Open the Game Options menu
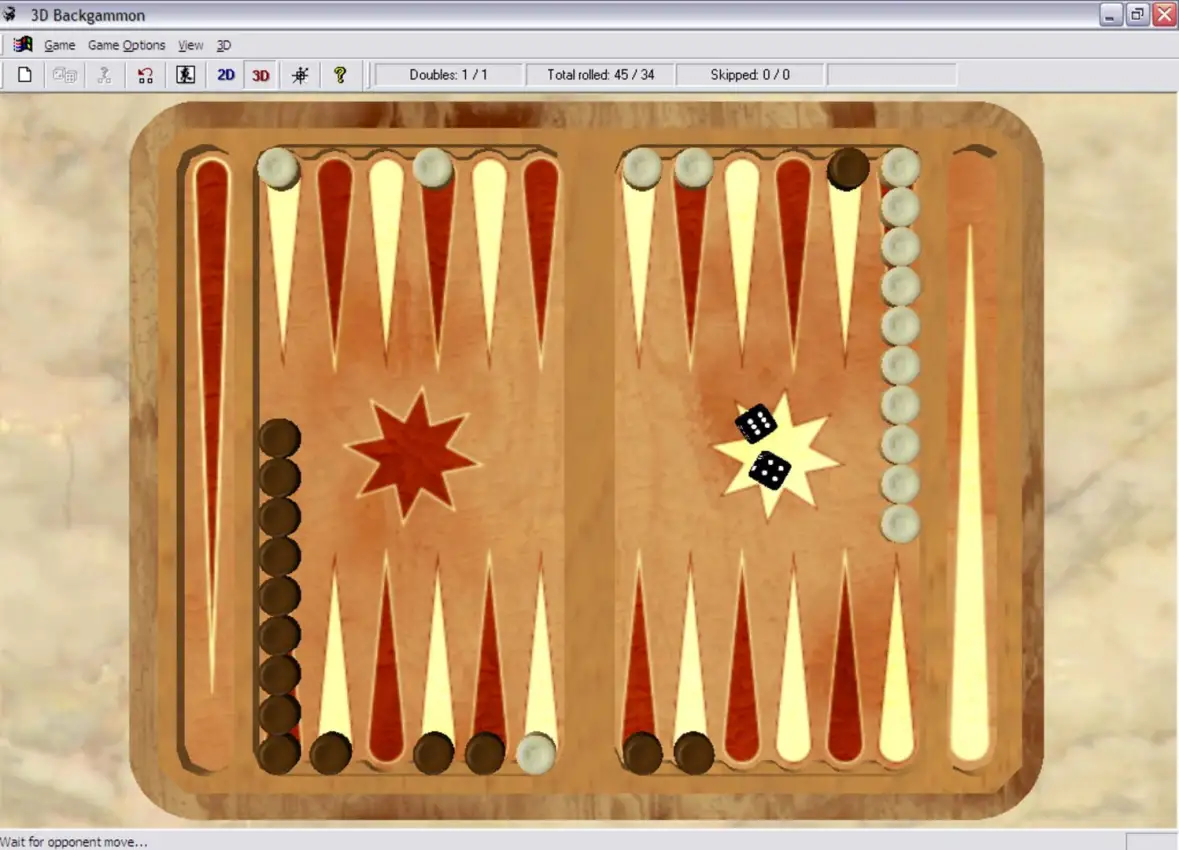1179x850 pixels. tap(126, 45)
